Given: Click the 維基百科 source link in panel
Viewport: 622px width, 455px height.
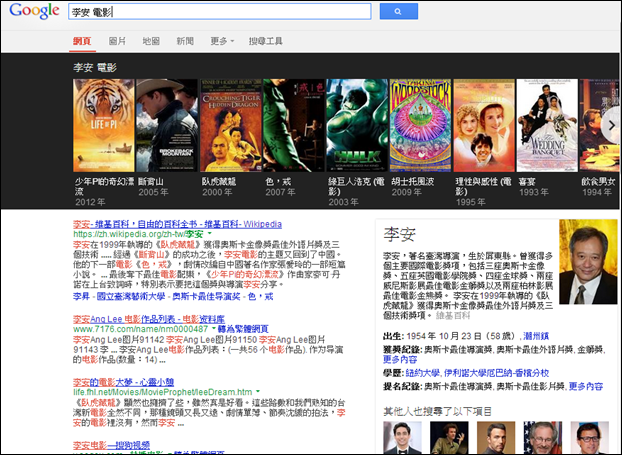Looking at the screenshot, I should (453, 315).
